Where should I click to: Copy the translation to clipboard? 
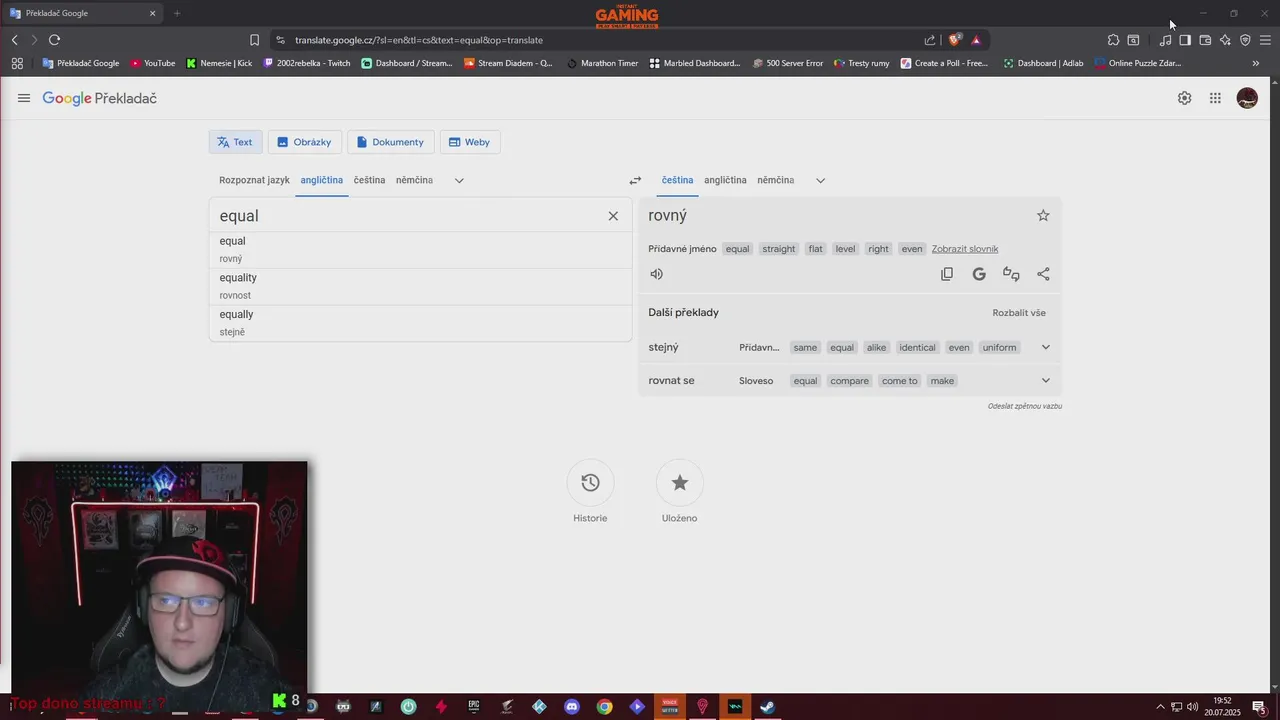coord(947,274)
